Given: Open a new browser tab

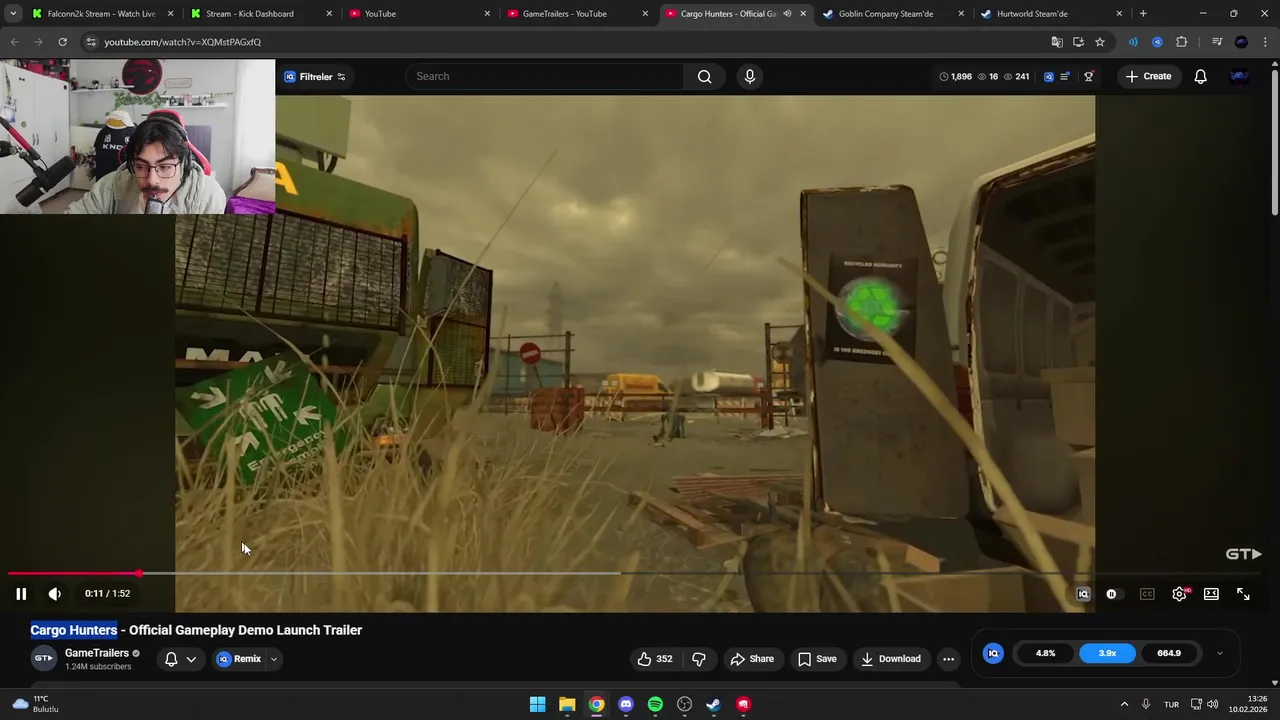Looking at the screenshot, I should 1143,14.
